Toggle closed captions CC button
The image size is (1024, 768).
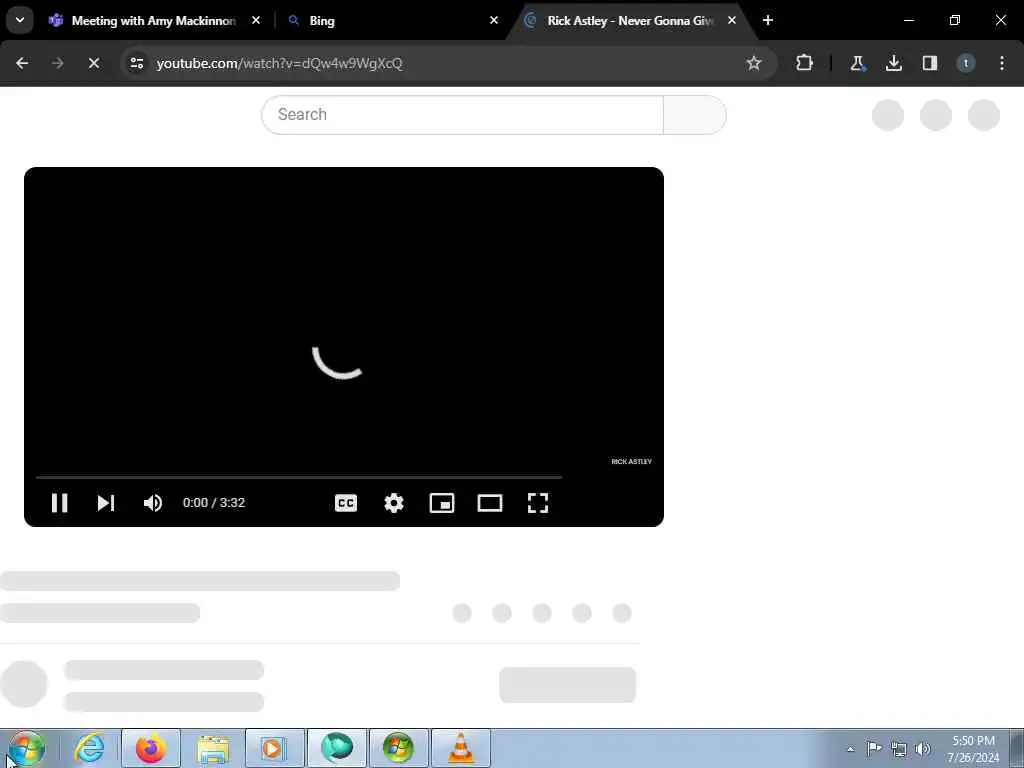tap(346, 503)
